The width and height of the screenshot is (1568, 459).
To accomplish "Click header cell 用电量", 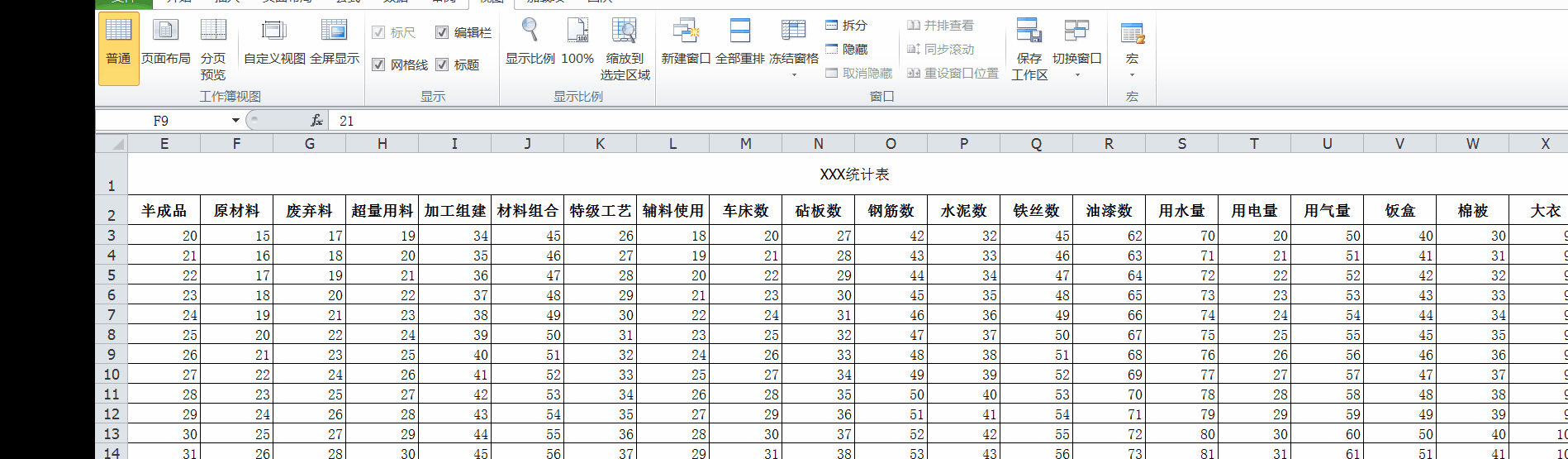I will pos(1255,211).
